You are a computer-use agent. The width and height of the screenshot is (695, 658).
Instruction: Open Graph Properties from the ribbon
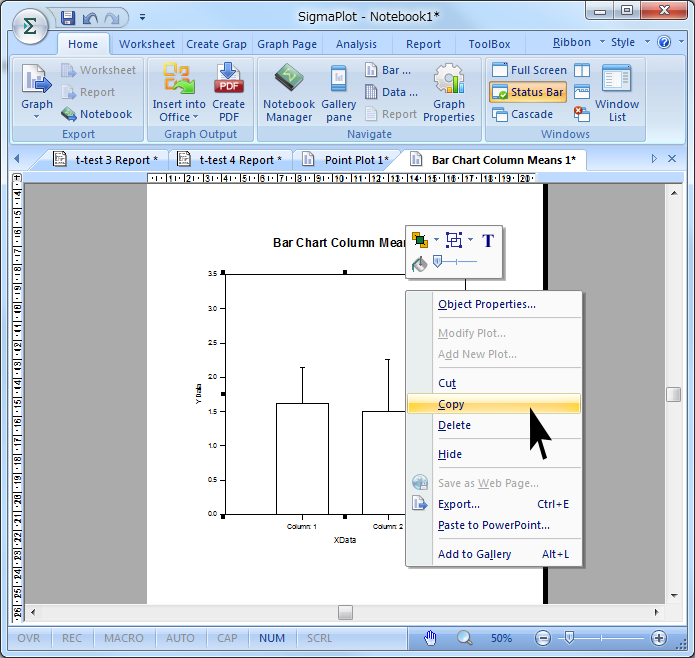click(449, 93)
